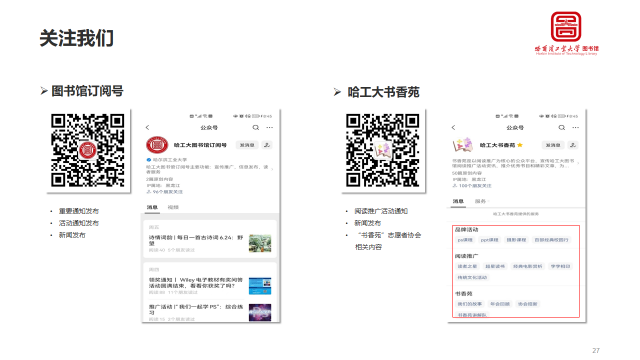Click the 活动通知发布 bullet
The width and height of the screenshot is (640, 360).
click(x=79, y=223)
